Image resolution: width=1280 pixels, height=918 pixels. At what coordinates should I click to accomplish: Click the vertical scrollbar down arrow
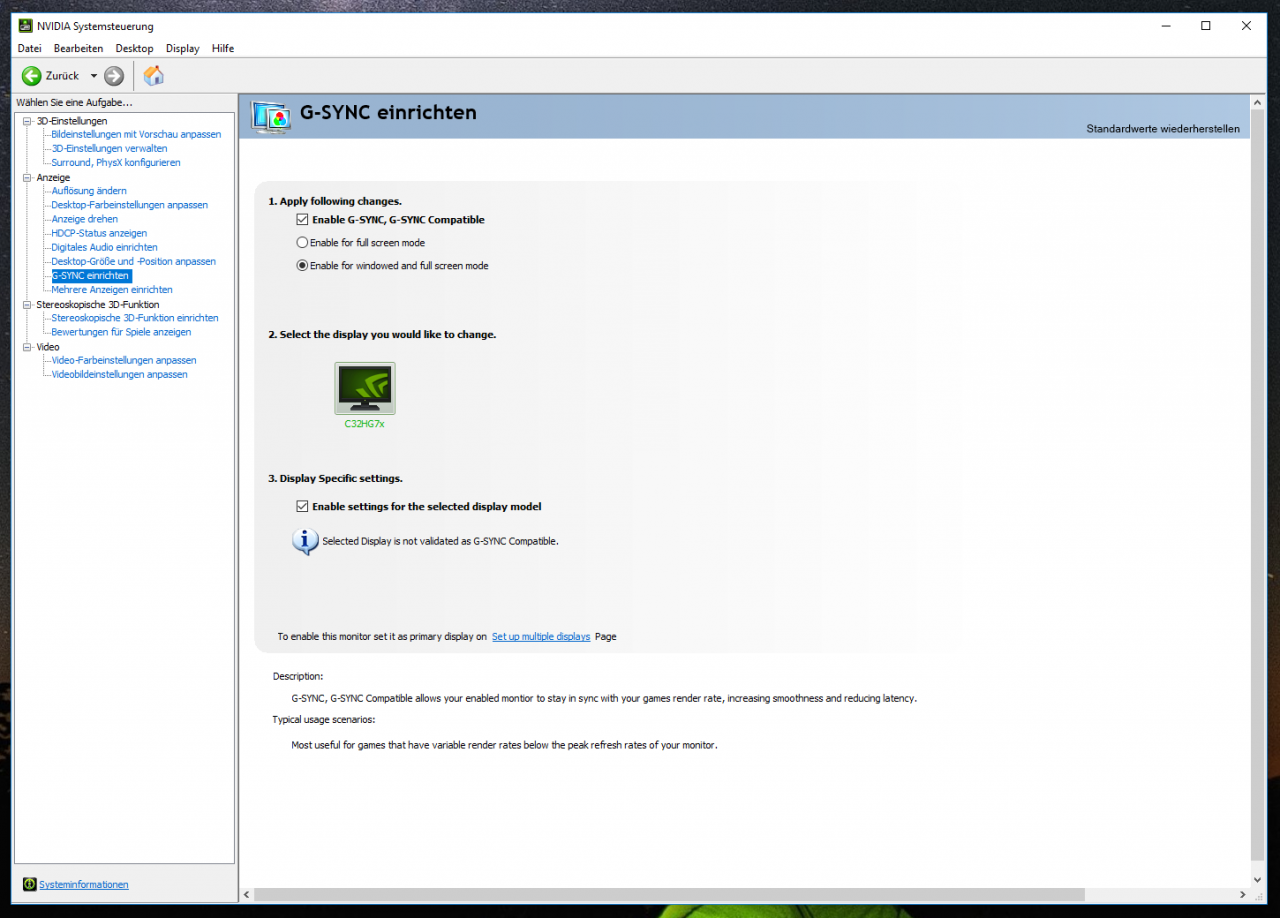[x=1258, y=880]
